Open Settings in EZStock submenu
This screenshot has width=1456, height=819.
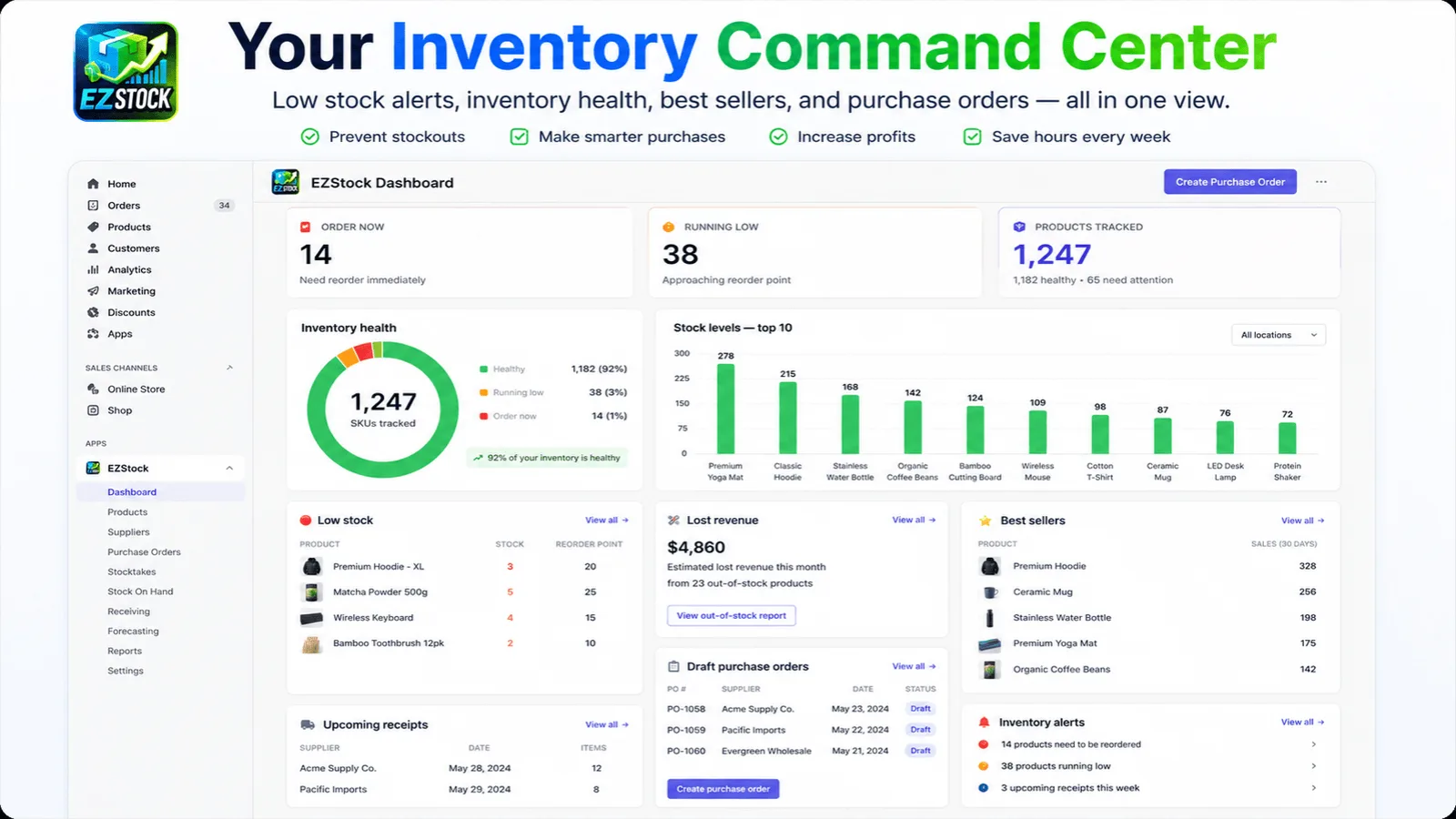pyautogui.click(x=126, y=672)
